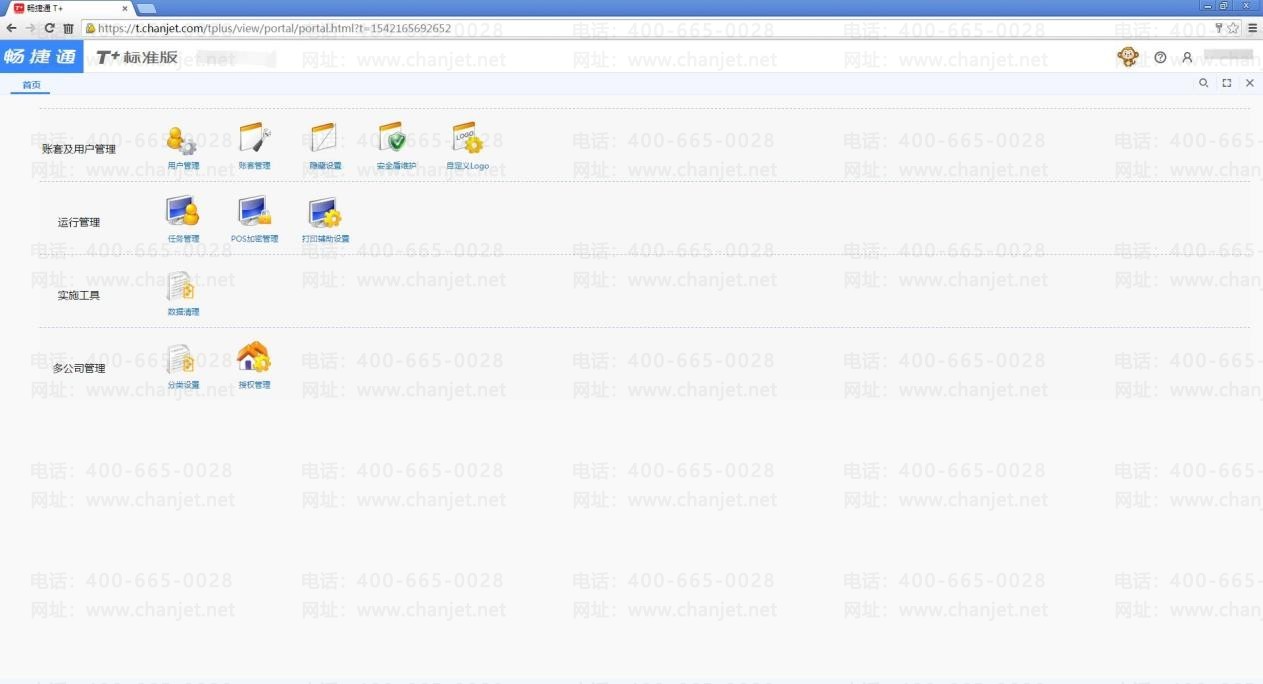Open the 隐藏设置 settings icon
The height and width of the screenshot is (684, 1263).
325,148
